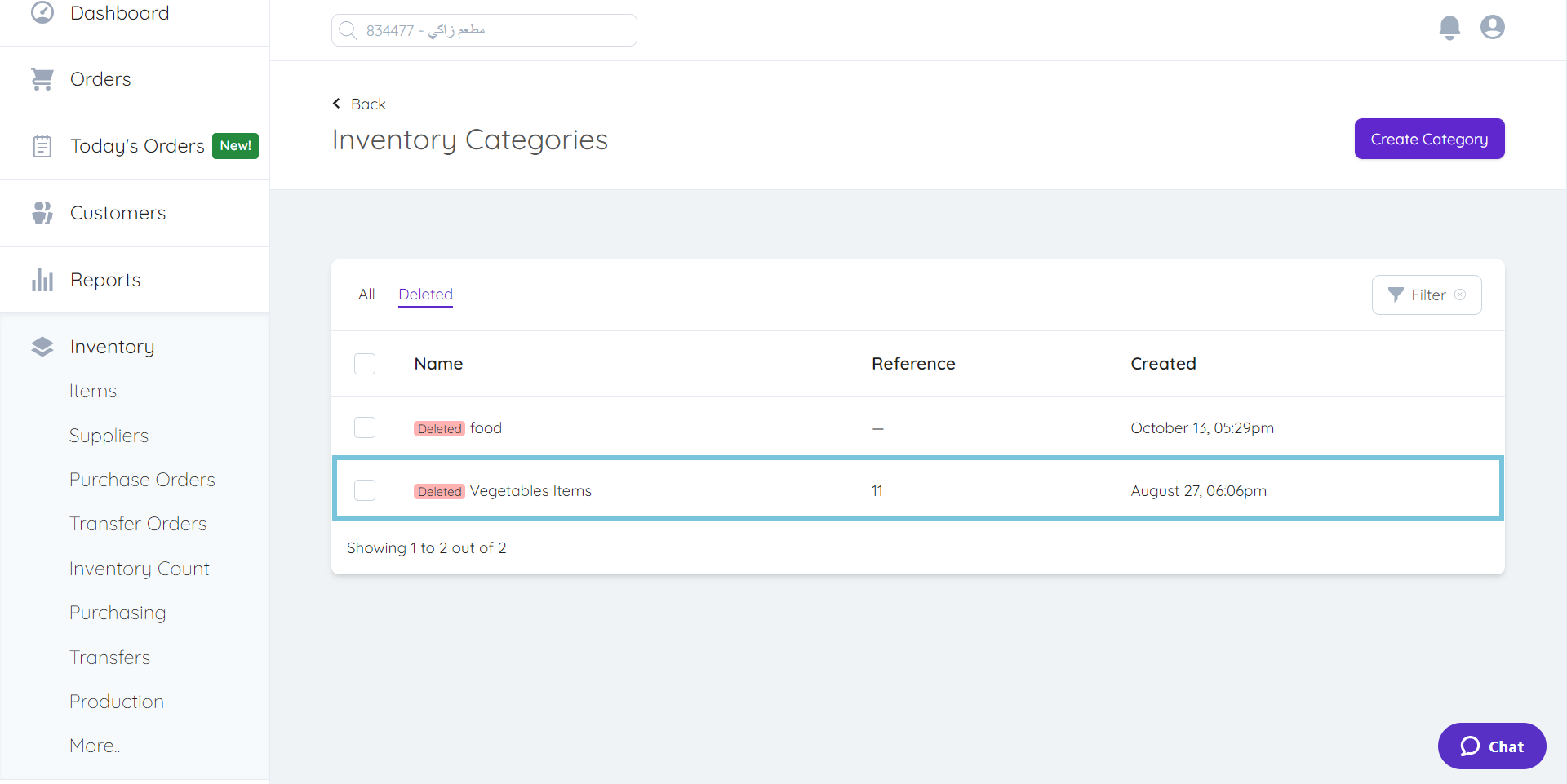The image size is (1567, 784).
Task: Toggle the select-all checkbox in table header
Action: pos(365,364)
